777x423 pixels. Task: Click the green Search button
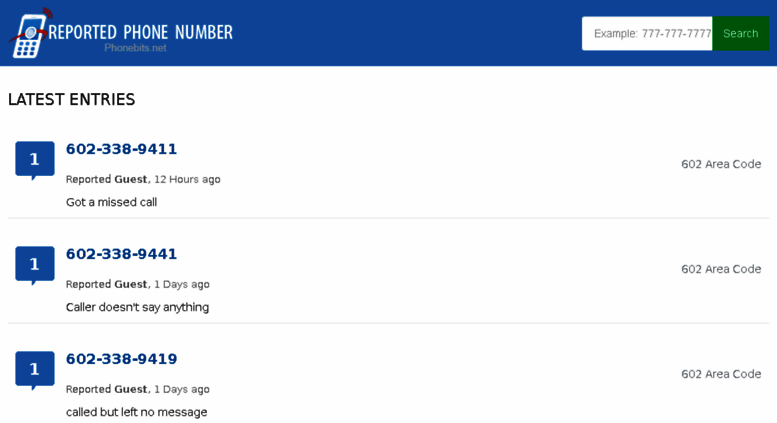tap(740, 34)
